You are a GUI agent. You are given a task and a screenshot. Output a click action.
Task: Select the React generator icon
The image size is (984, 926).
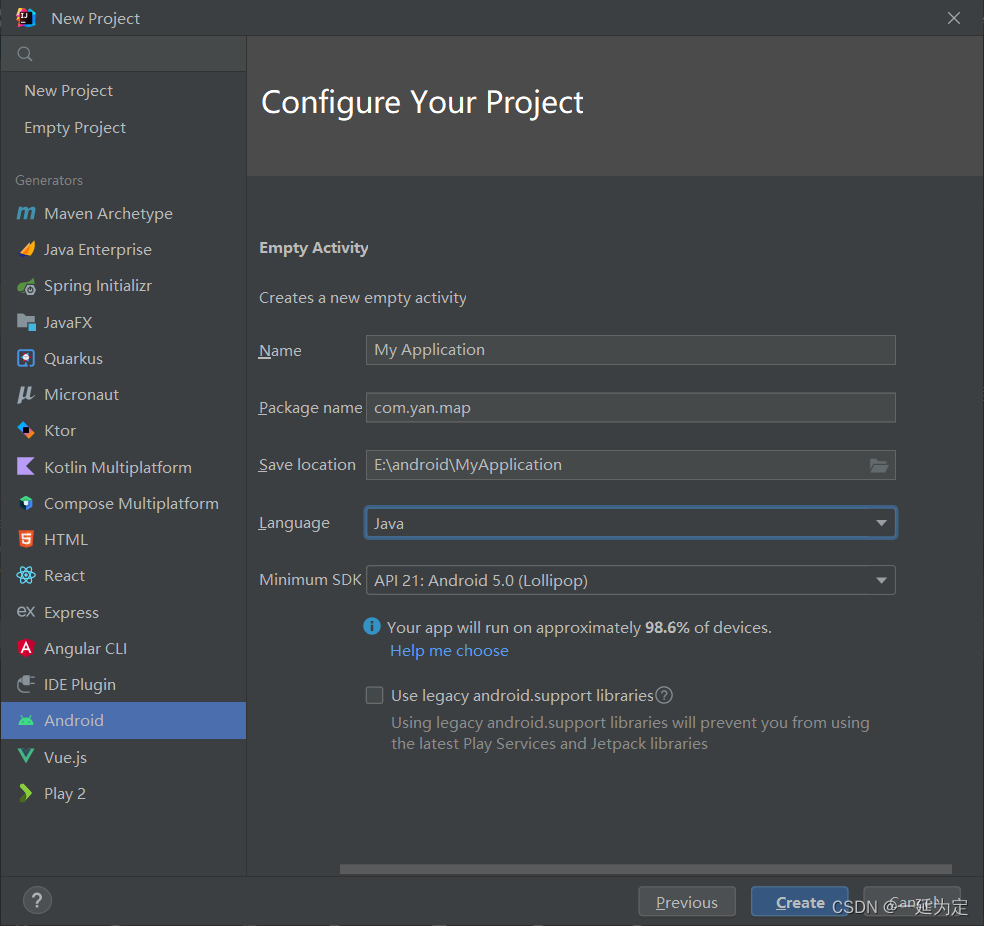coord(26,576)
